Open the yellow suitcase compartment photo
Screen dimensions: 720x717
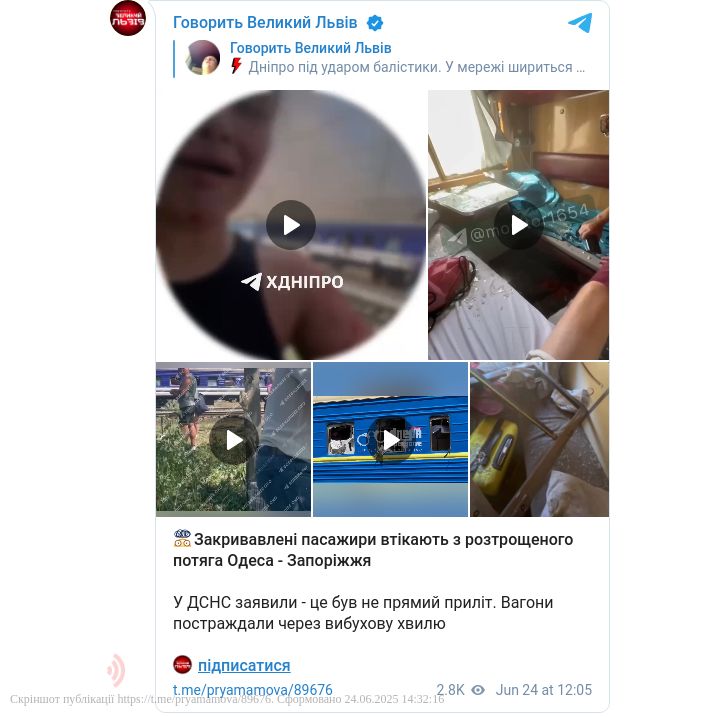pyautogui.click(x=540, y=440)
